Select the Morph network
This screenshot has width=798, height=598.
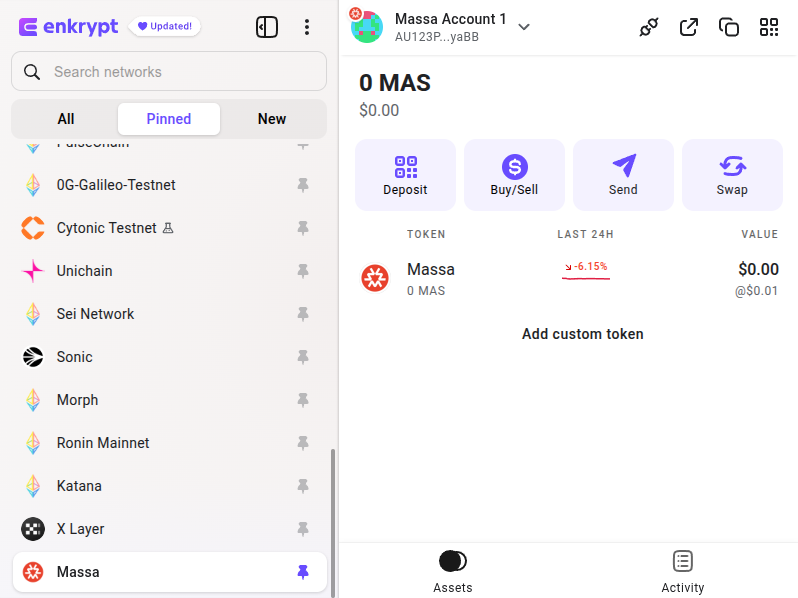click(169, 400)
